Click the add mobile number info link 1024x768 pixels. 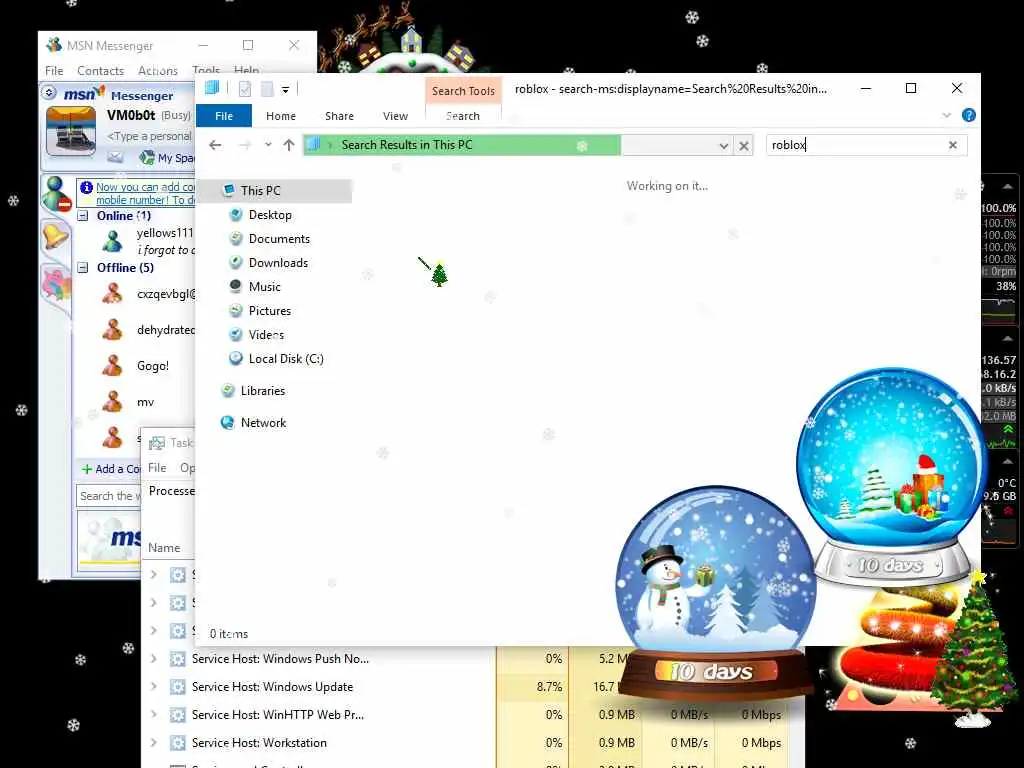(145, 193)
